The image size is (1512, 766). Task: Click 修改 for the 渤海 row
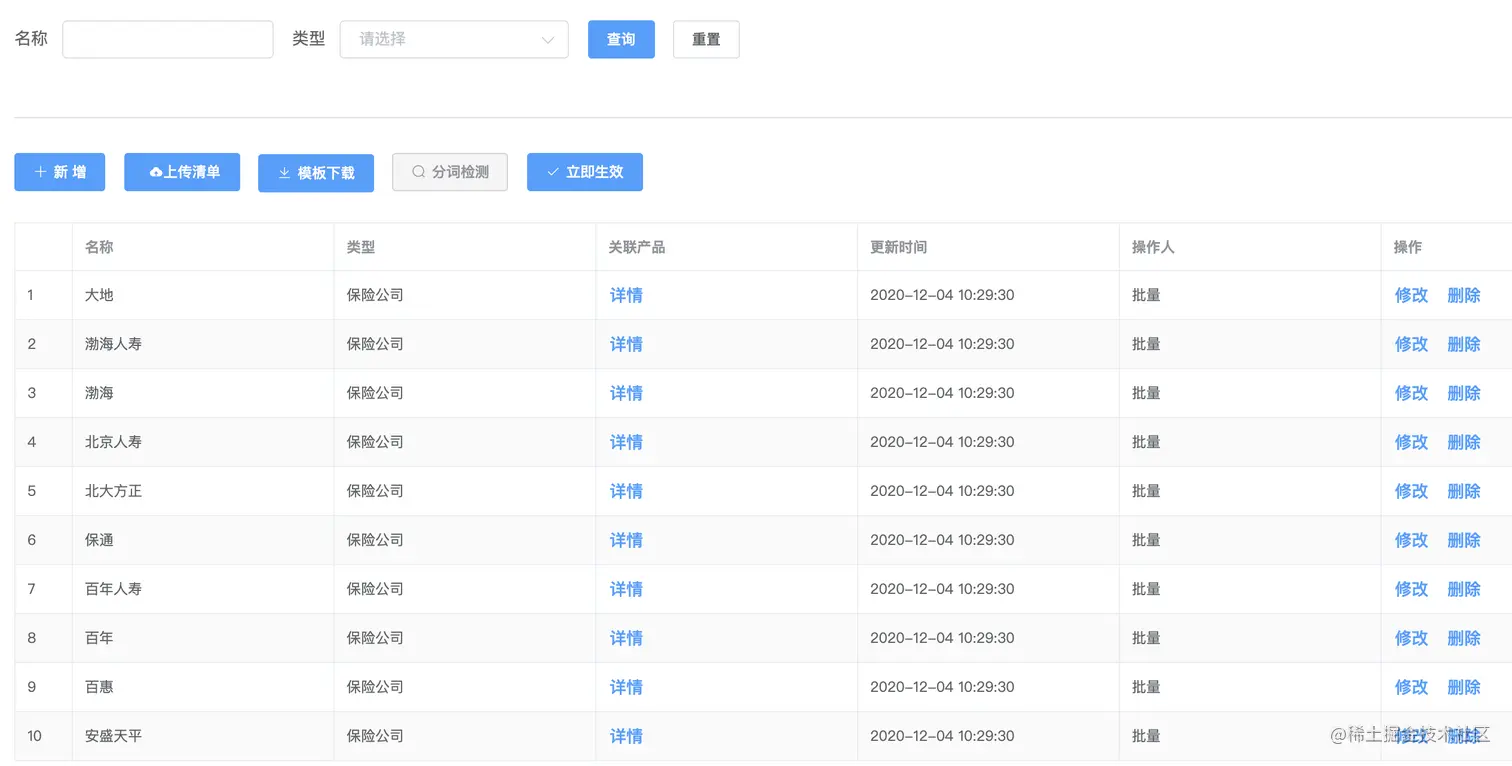pyautogui.click(x=1411, y=393)
